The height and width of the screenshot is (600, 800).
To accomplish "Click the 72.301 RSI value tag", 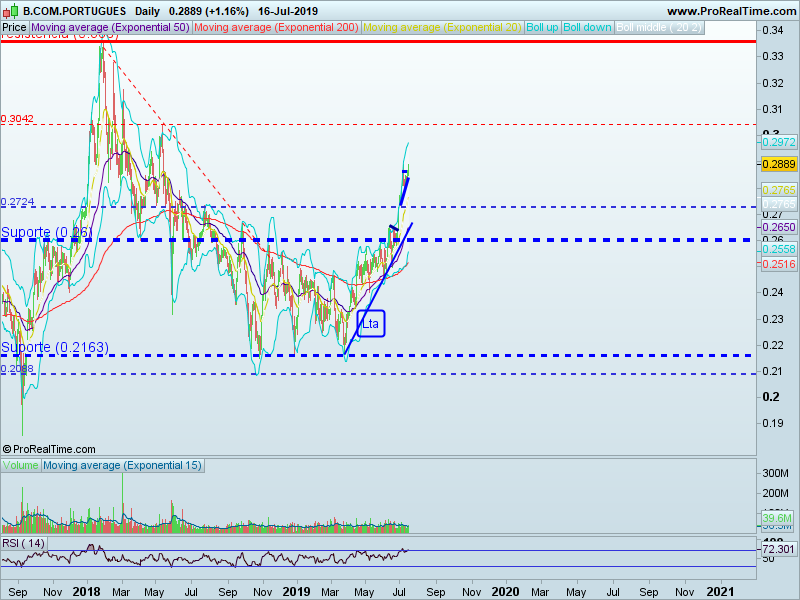I will pos(779,549).
